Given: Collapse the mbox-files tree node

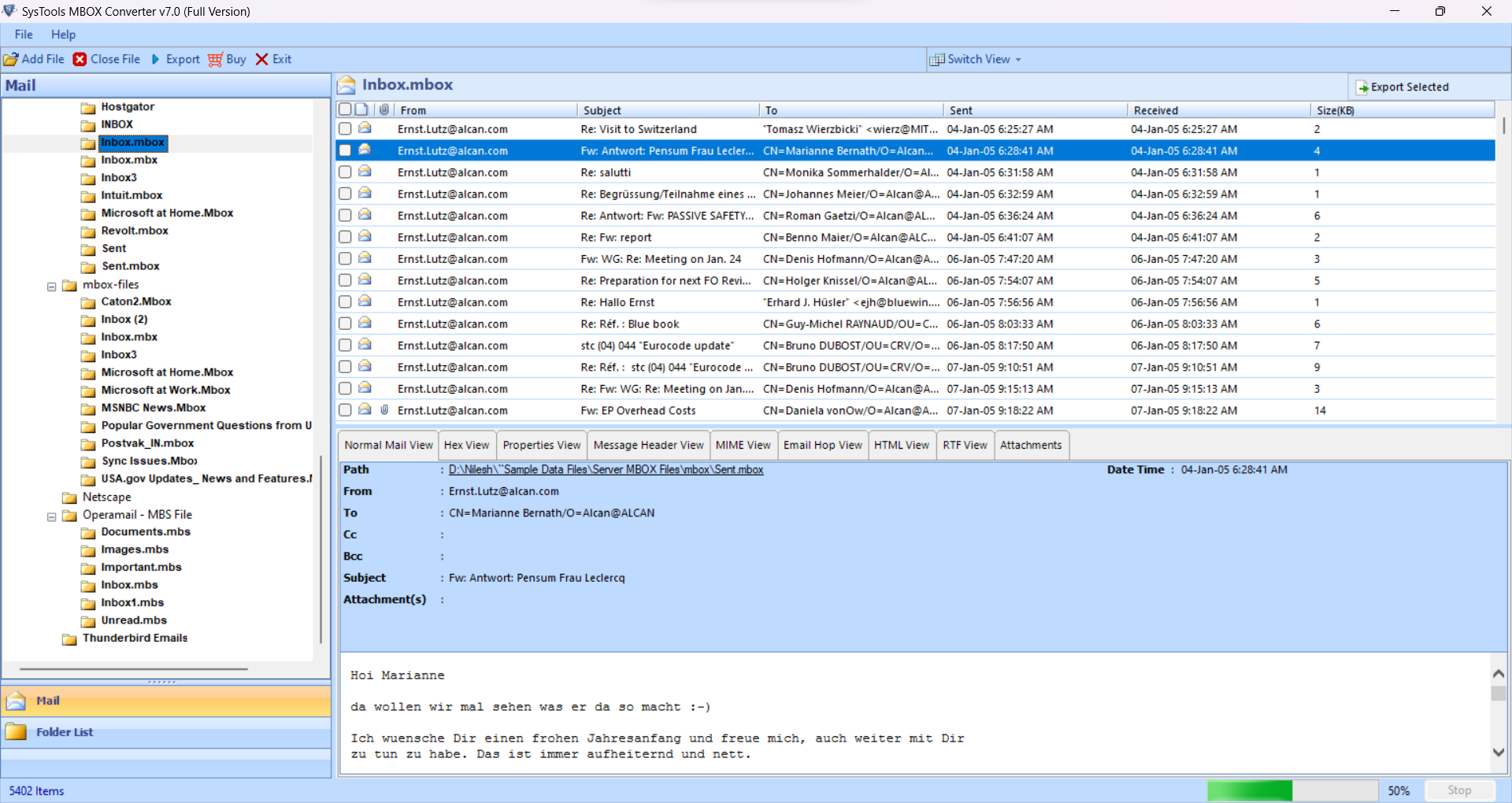Looking at the screenshot, I should click(52, 287).
